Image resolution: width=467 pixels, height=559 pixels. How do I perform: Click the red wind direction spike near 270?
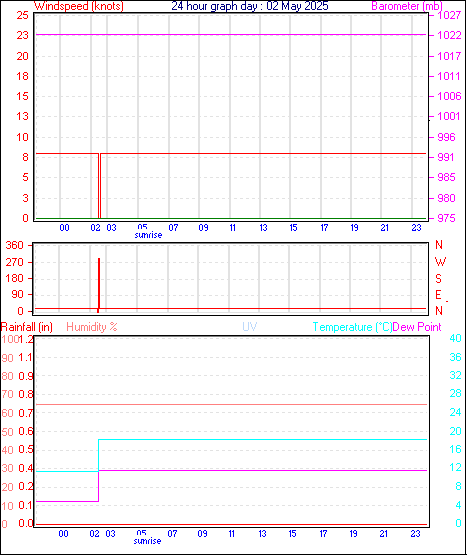99,283
